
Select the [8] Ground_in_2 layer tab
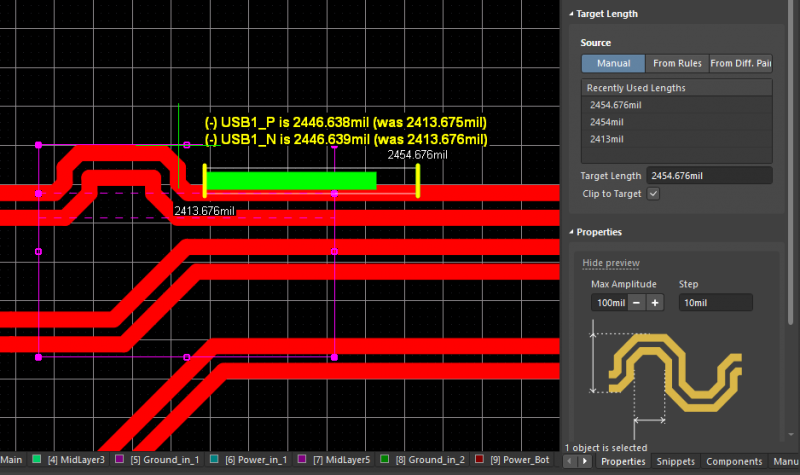pyautogui.click(x=430, y=460)
